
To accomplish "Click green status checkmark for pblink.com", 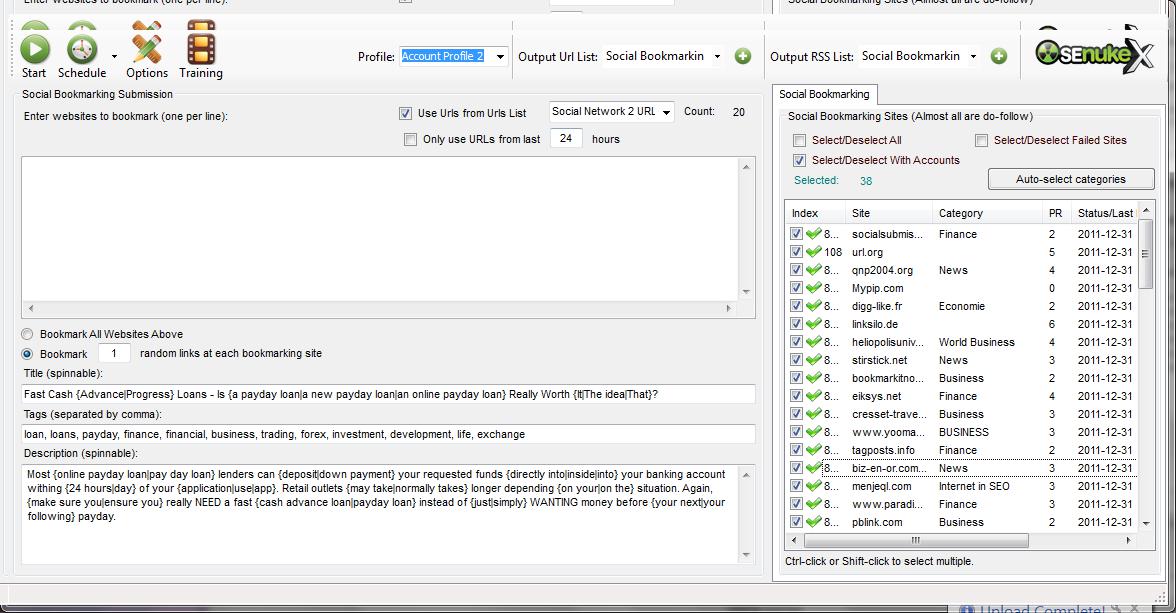I will 813,521.
